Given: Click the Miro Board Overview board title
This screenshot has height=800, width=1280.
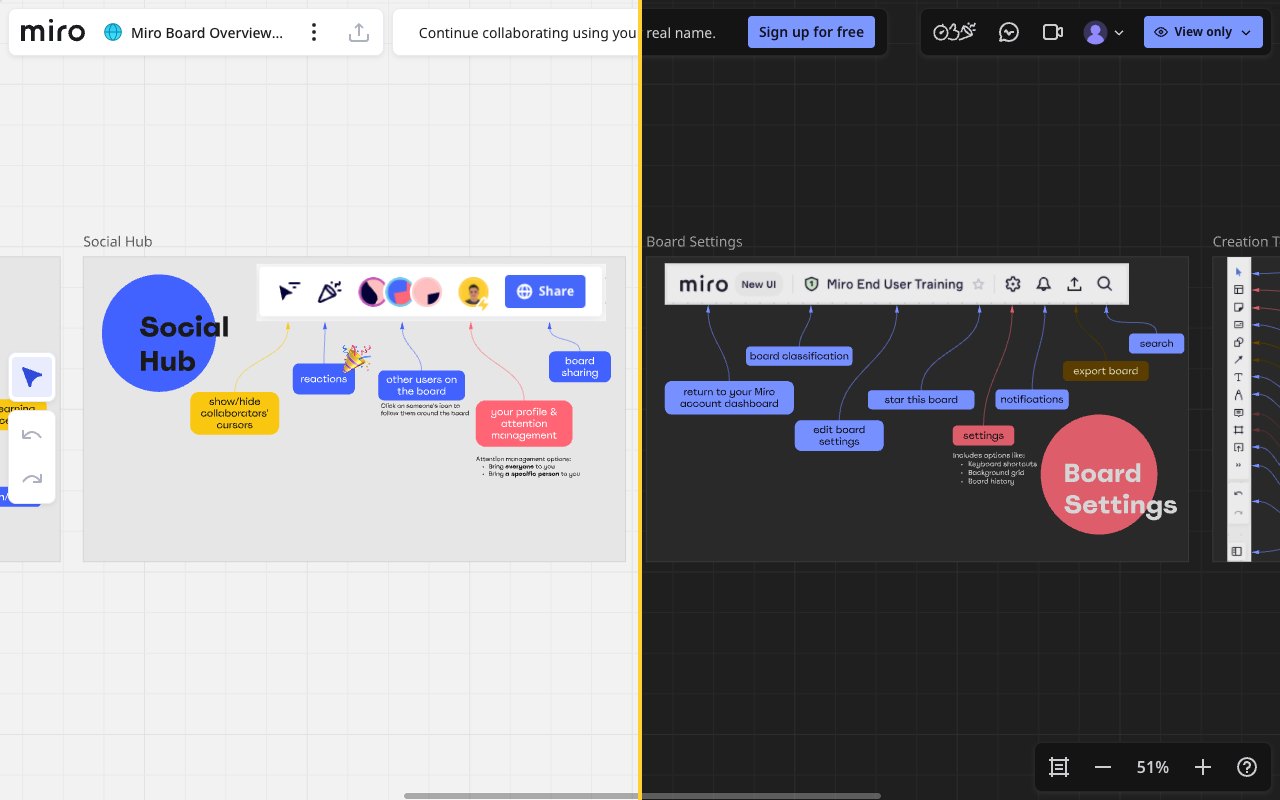Looking at the screenshot, I should 207,33.
